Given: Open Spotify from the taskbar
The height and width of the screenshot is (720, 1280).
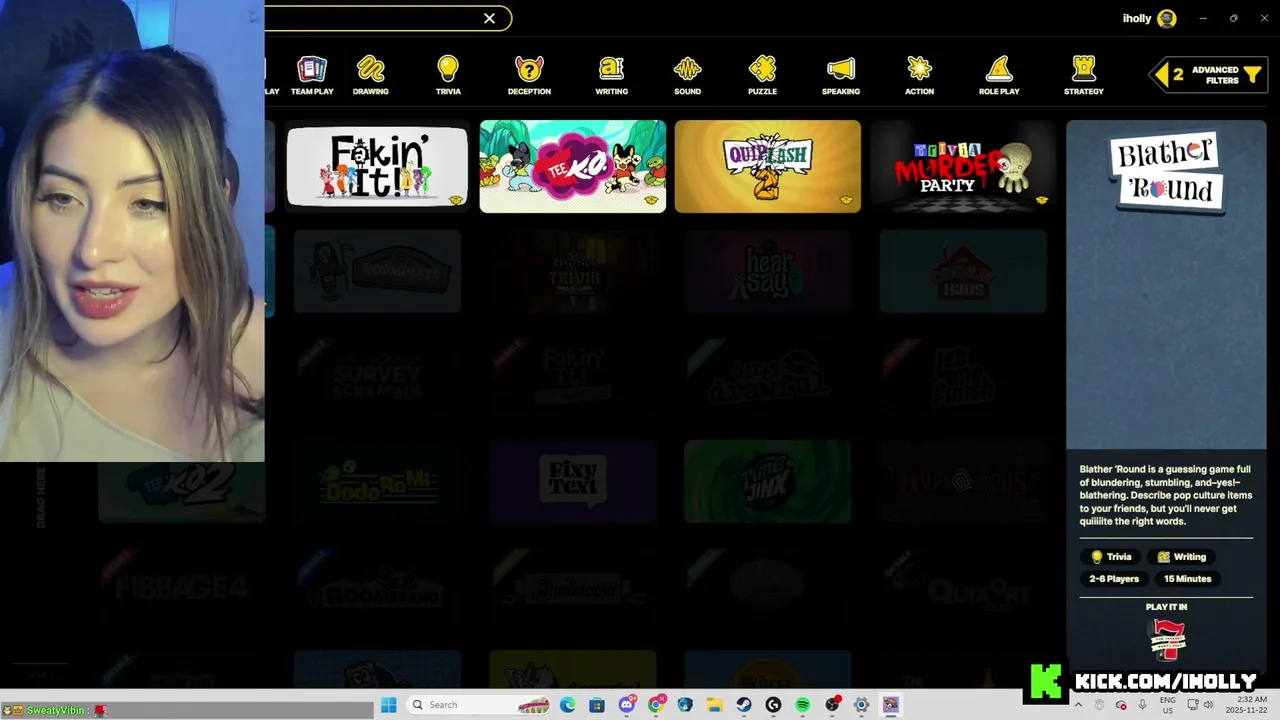Looking at the screenshot, I should (x=803, y=705).
